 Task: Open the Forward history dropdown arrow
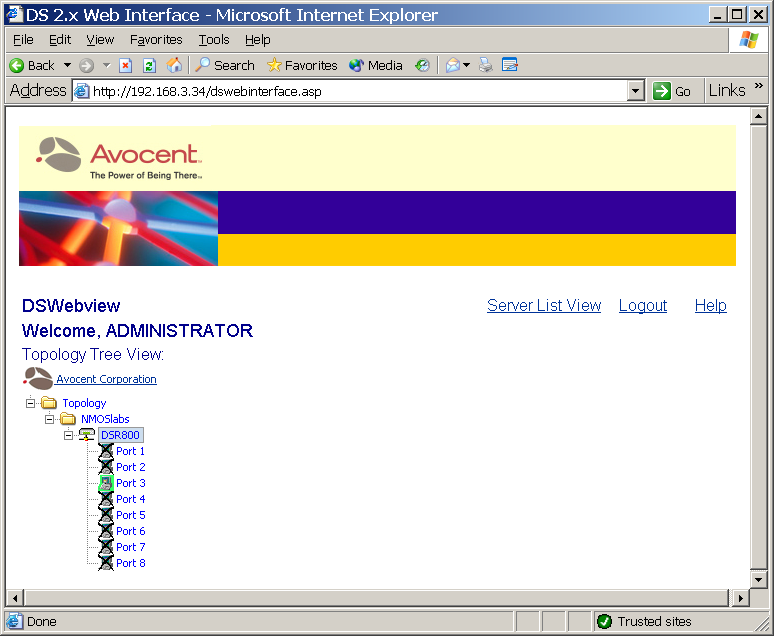[x=107, y=65]
